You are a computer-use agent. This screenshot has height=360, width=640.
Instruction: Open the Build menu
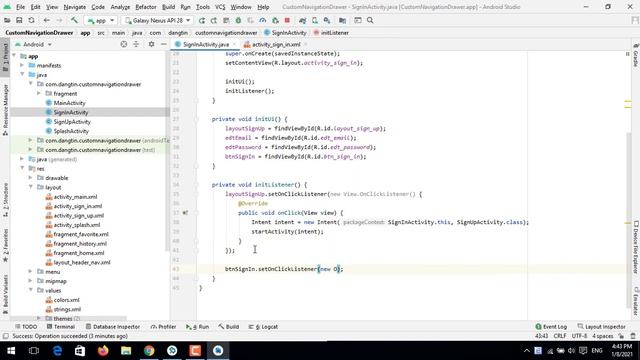coord(168,7)
